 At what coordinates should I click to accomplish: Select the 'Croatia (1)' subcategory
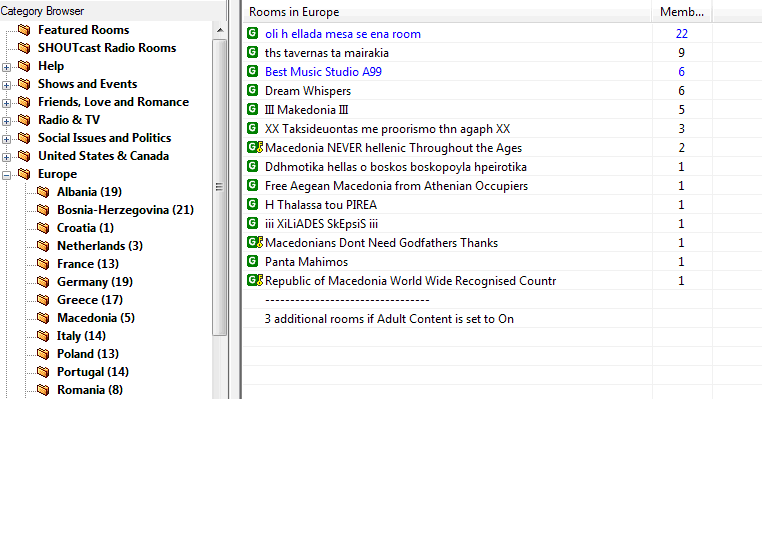point(85,228)
